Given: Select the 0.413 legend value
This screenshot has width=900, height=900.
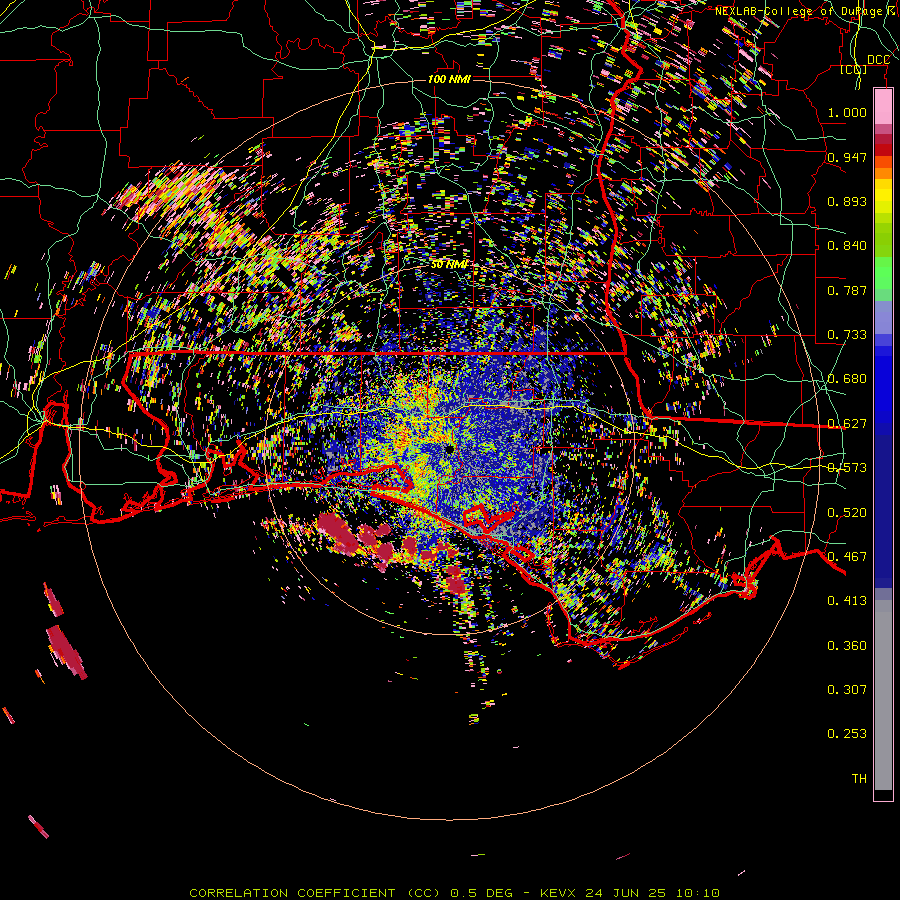Looking at the screenshot, I should click(847, 601).
